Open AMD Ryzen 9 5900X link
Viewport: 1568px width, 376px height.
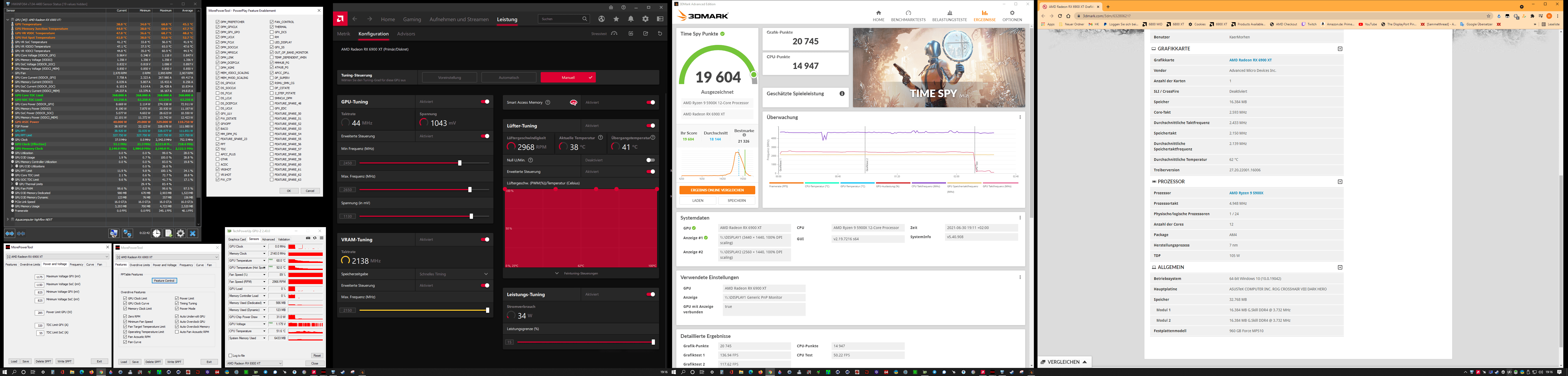point(1246,193)
